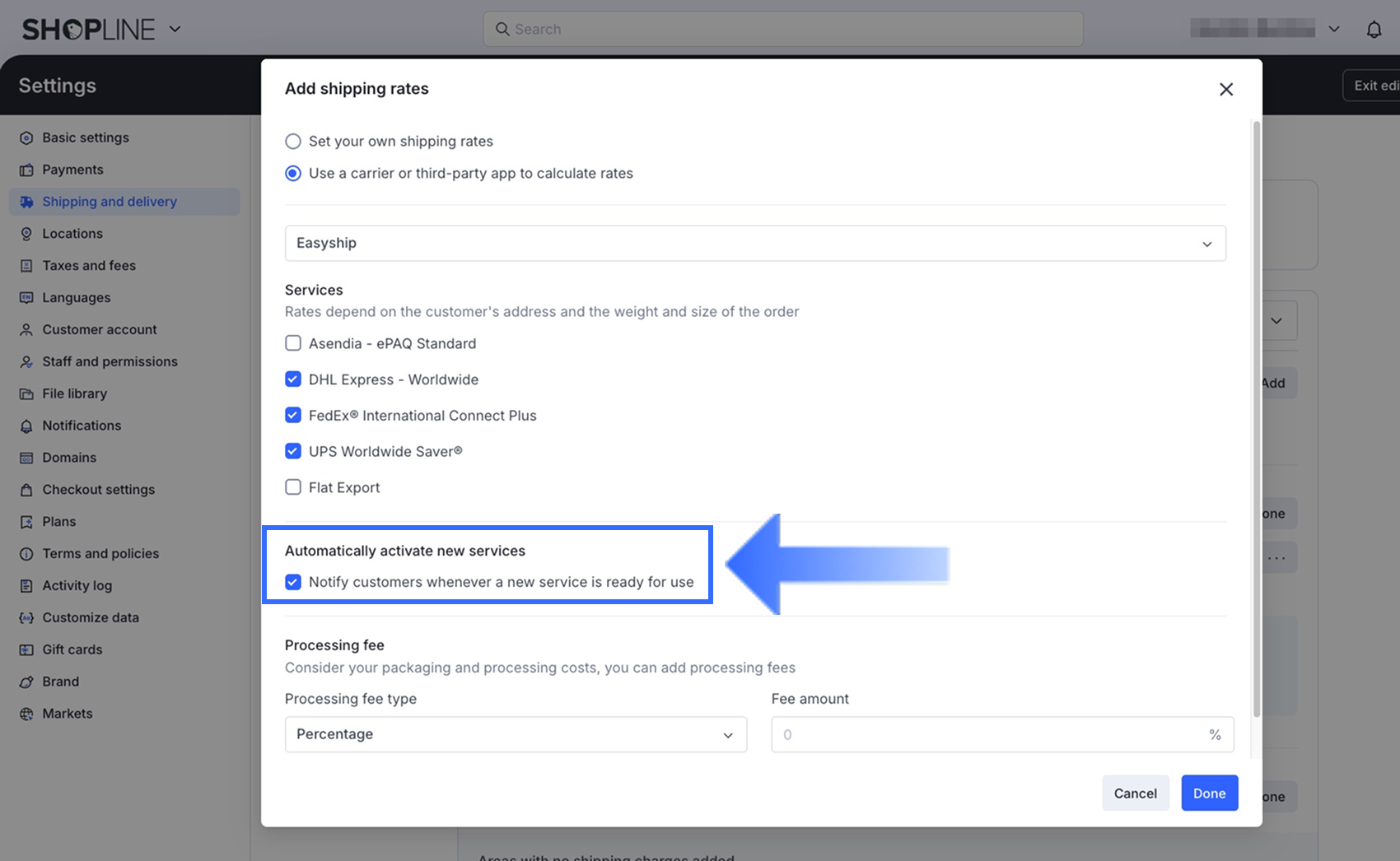Tick the Flat Export checkbox

(293, 487)
